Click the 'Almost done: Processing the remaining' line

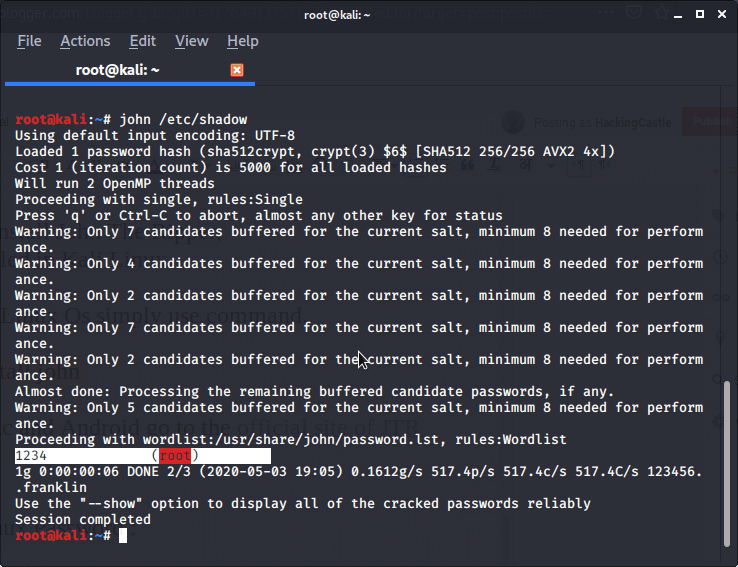click(x=314, y=391)
